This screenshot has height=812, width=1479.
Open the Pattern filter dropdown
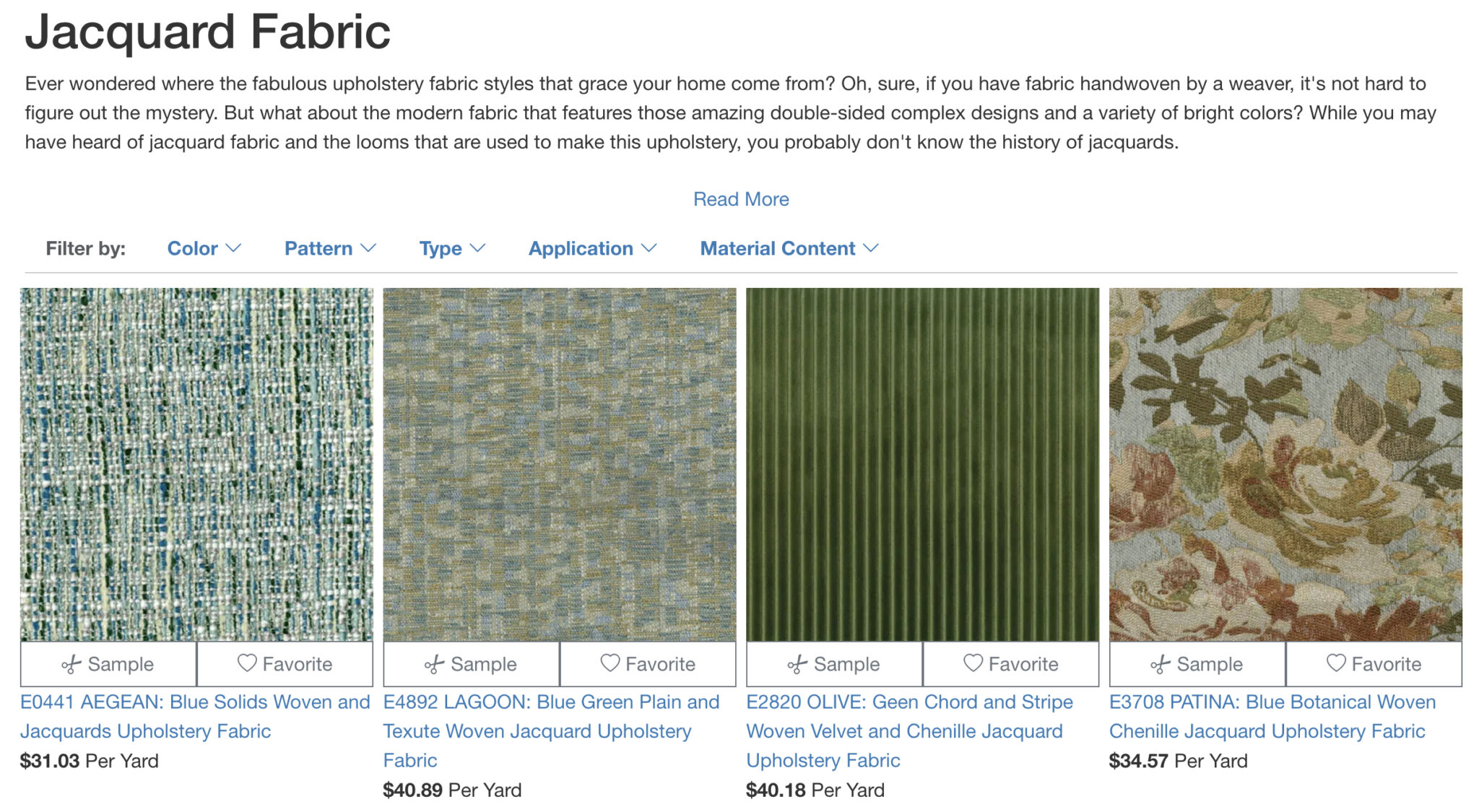(x=330, y=248)
